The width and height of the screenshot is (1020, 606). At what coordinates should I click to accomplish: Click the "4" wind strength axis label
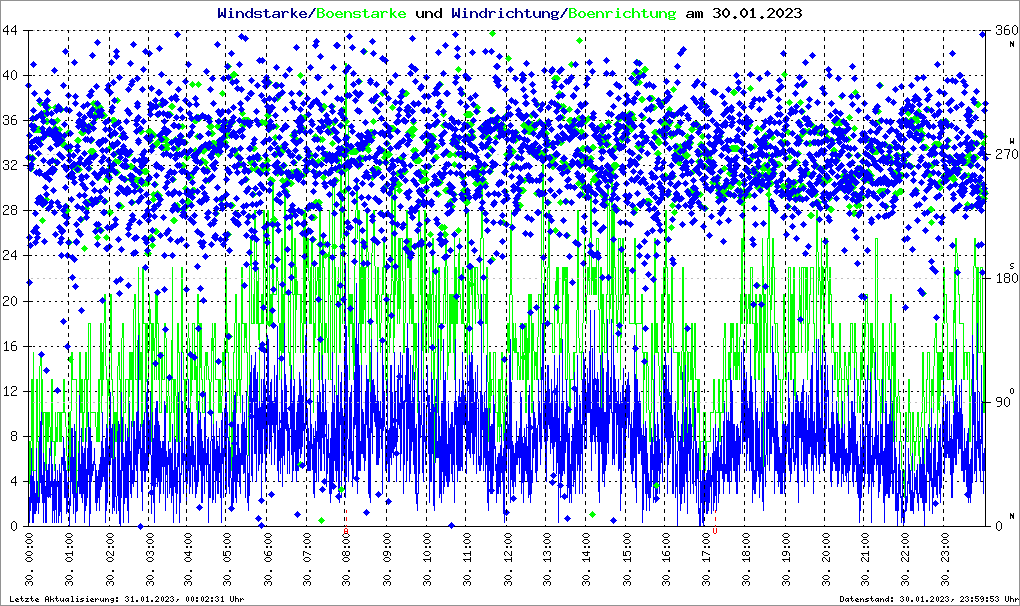point(13,482)
